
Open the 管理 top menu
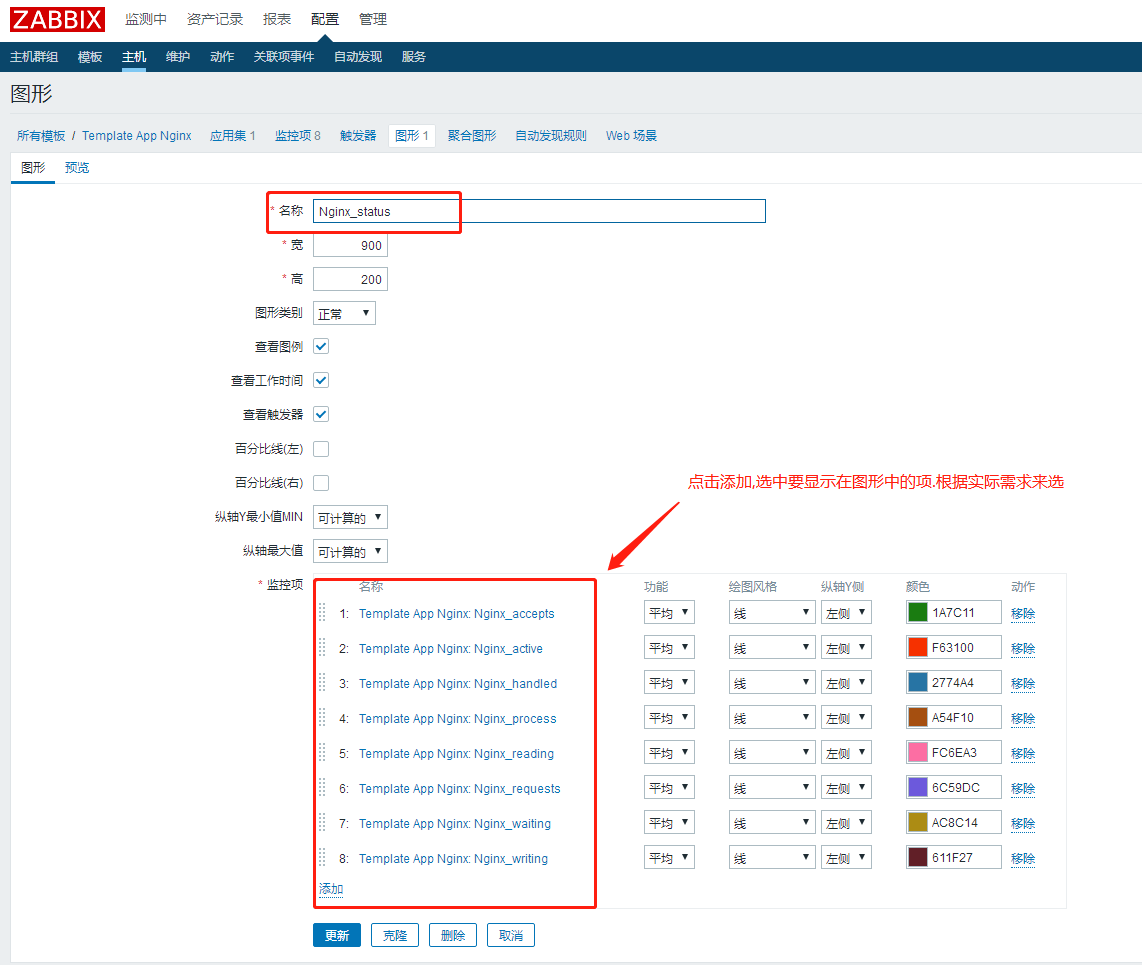[373, 20]
